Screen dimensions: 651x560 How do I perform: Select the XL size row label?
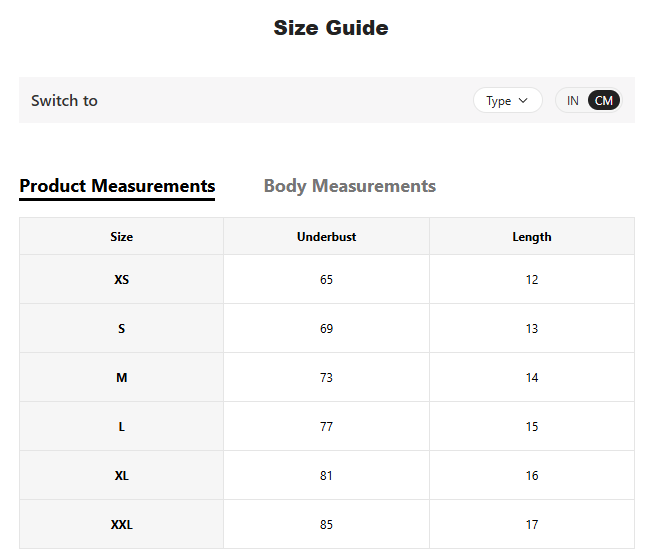121,475
